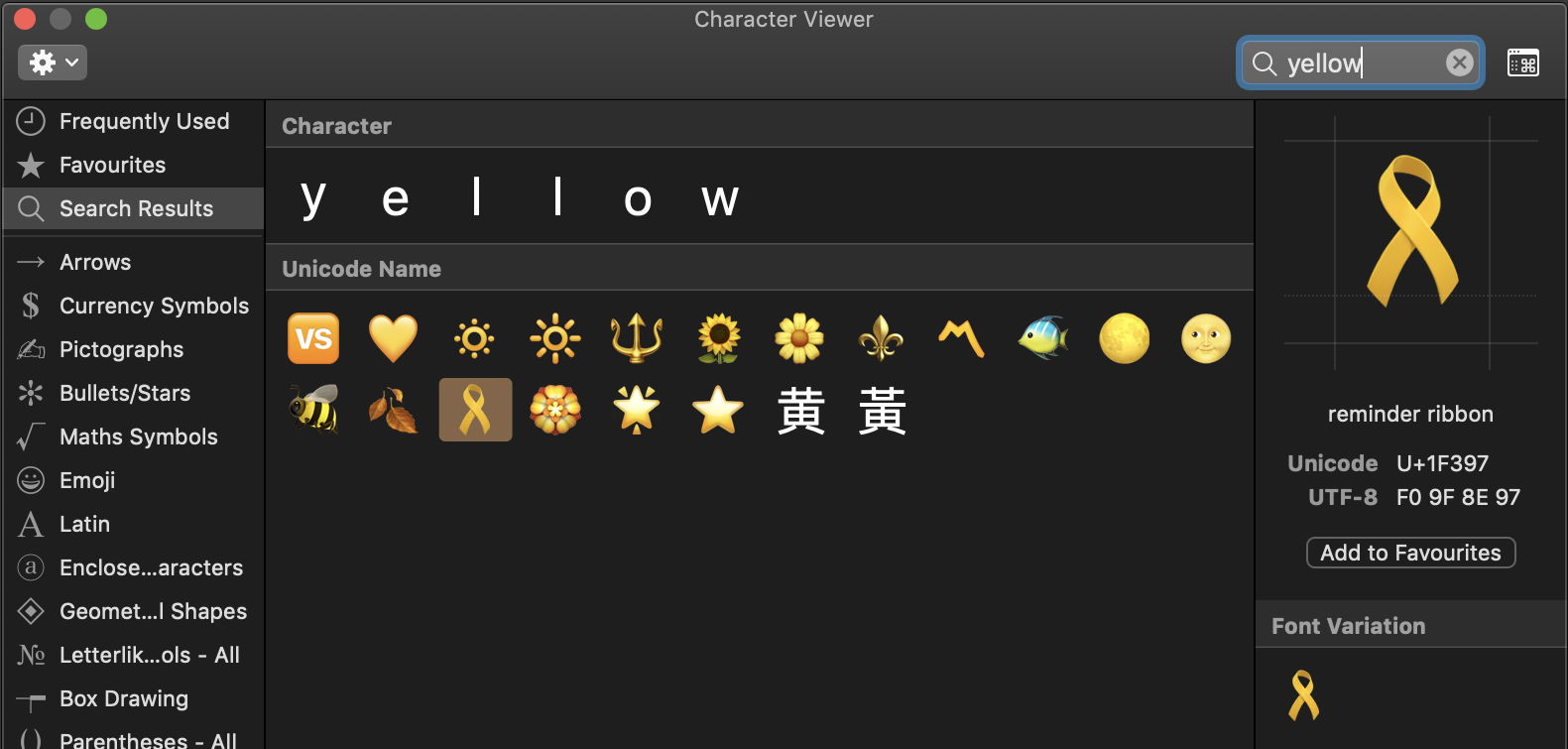Switch to the Arrows category

coord(95,262)
